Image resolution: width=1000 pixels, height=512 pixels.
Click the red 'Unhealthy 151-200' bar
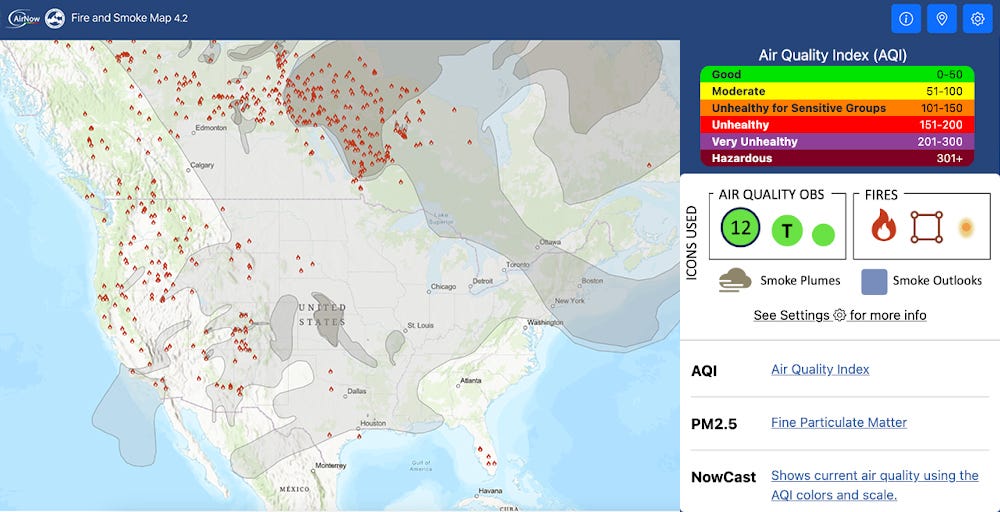click(x=837, y=124)
